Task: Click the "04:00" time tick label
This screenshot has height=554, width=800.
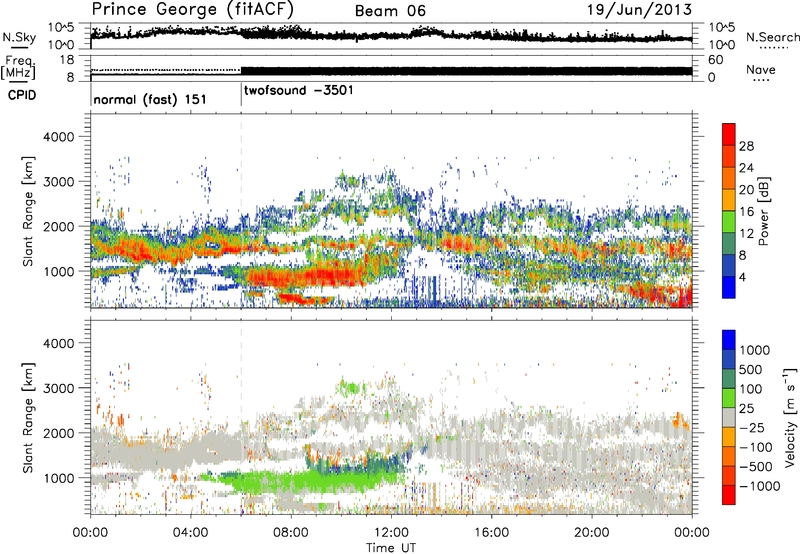Action: point(190,532)
